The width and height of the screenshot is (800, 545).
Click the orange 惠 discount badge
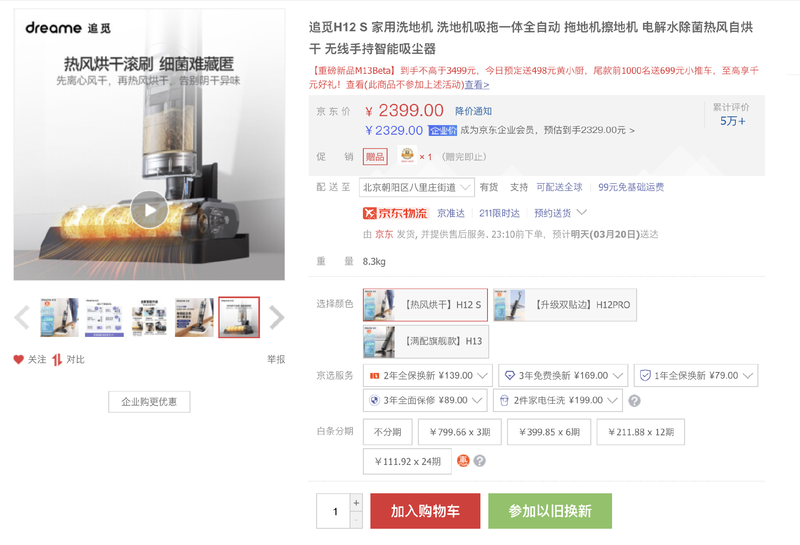coord(463,461)
